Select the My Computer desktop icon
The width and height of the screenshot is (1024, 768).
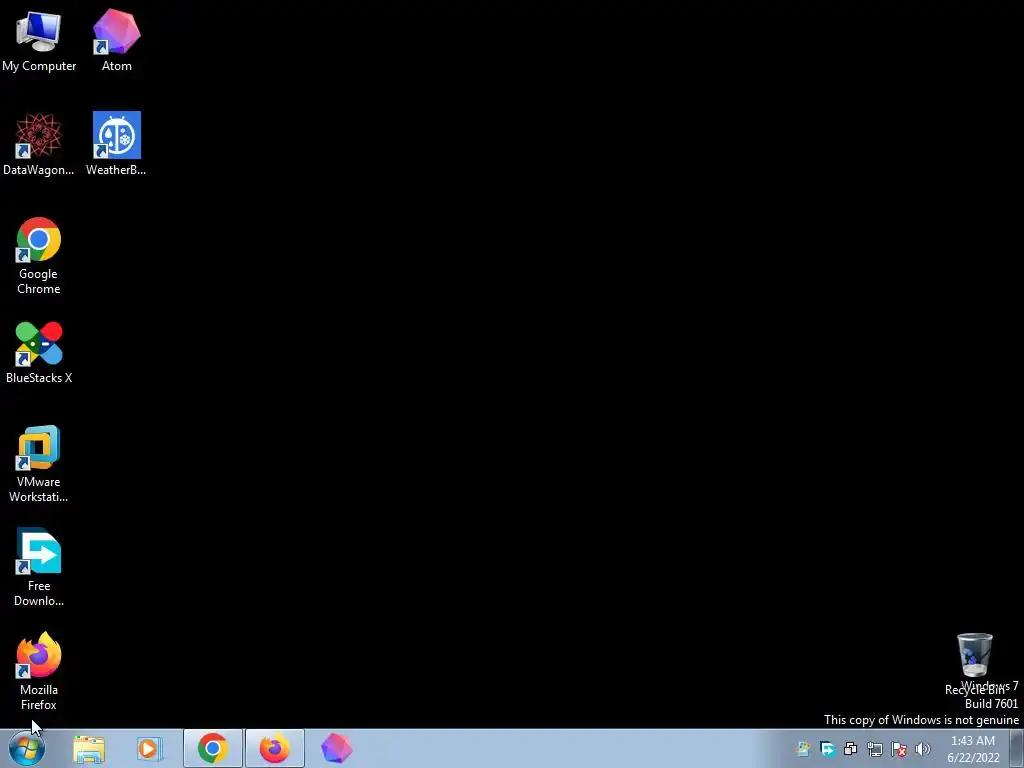coord(39,40)
